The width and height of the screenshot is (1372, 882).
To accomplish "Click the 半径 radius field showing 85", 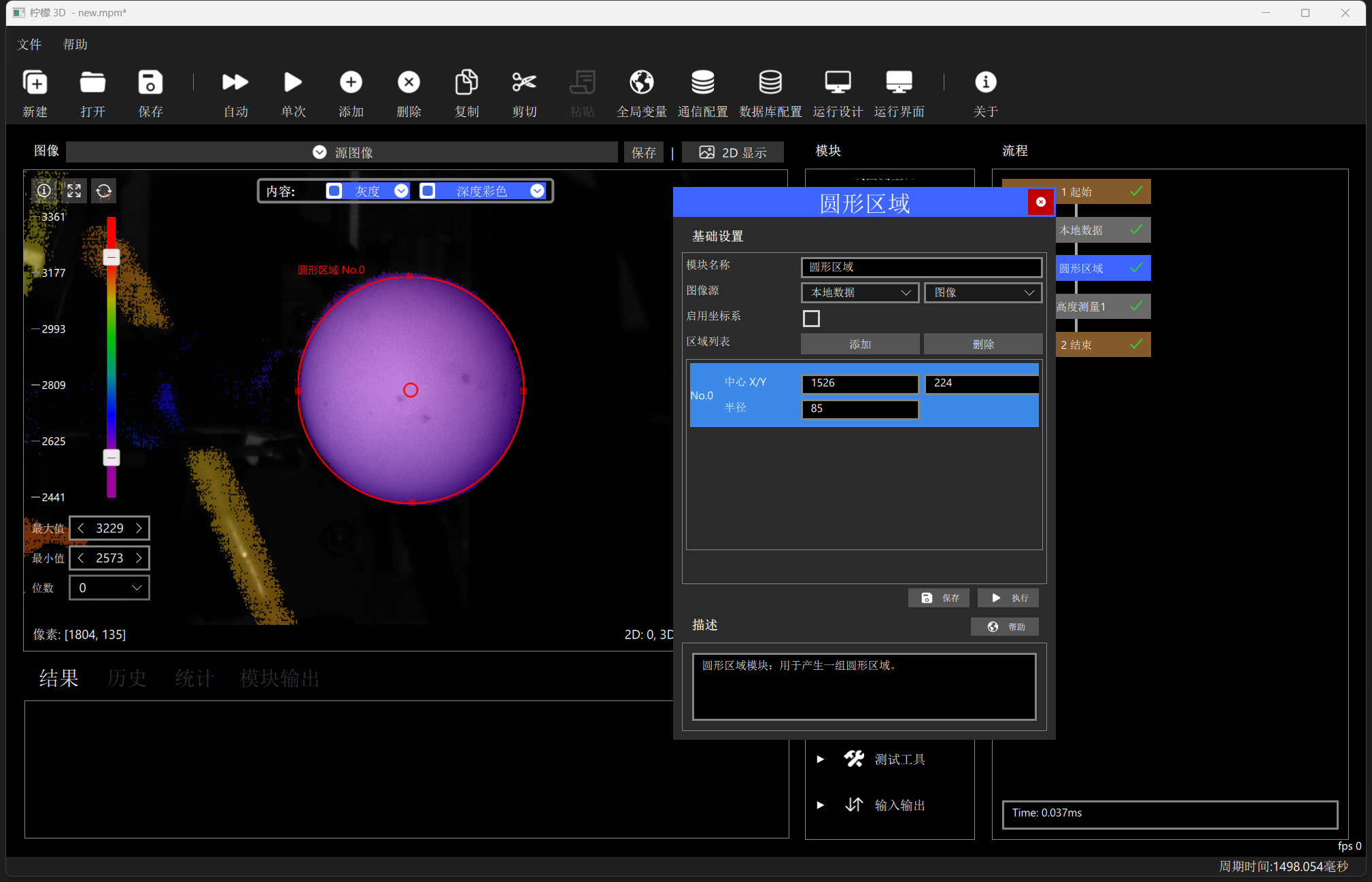I will pyautogui.click(x=860, y=409).
